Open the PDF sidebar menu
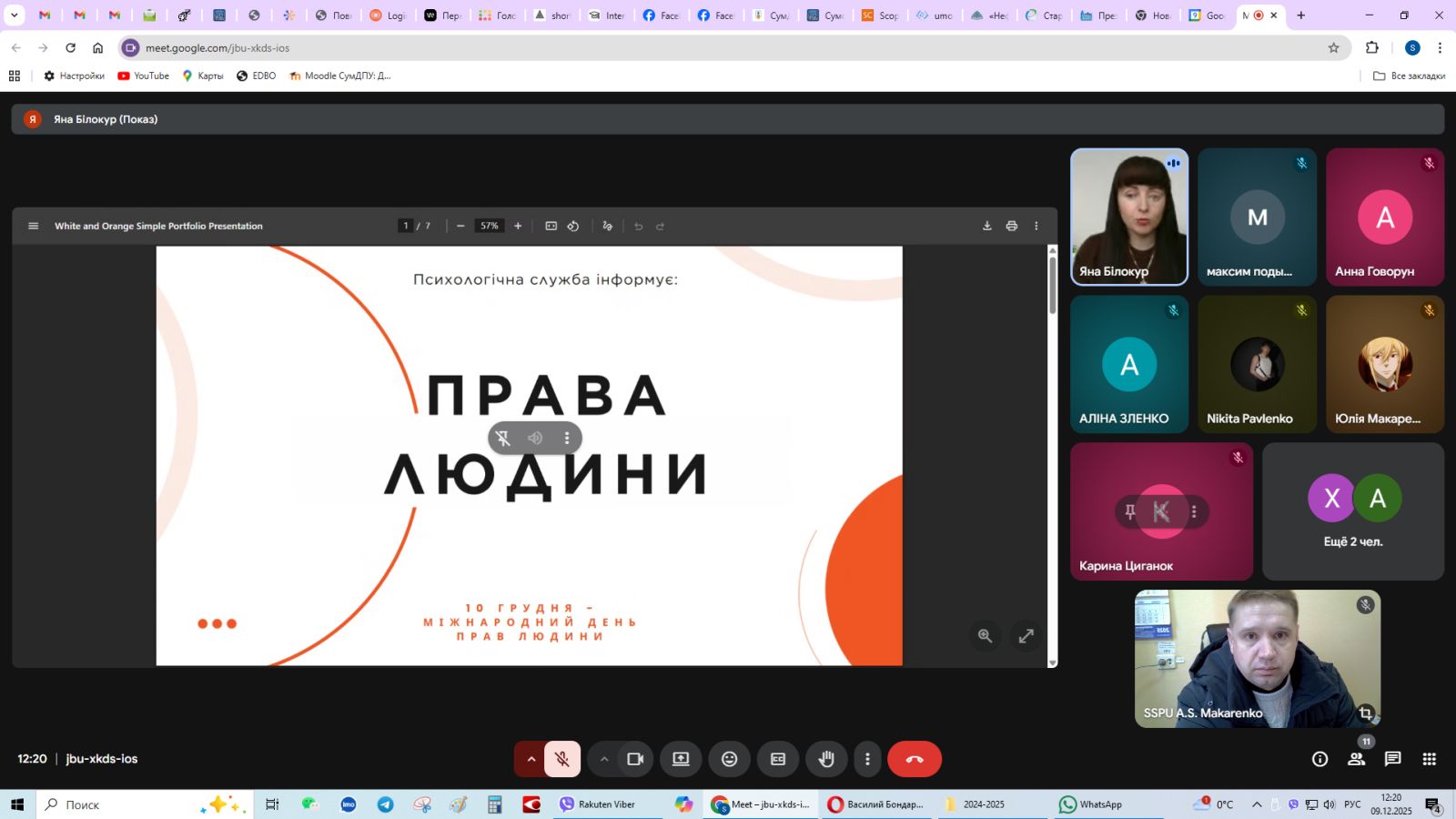This screenshot has height=819, width=1456. pos(34,226)
